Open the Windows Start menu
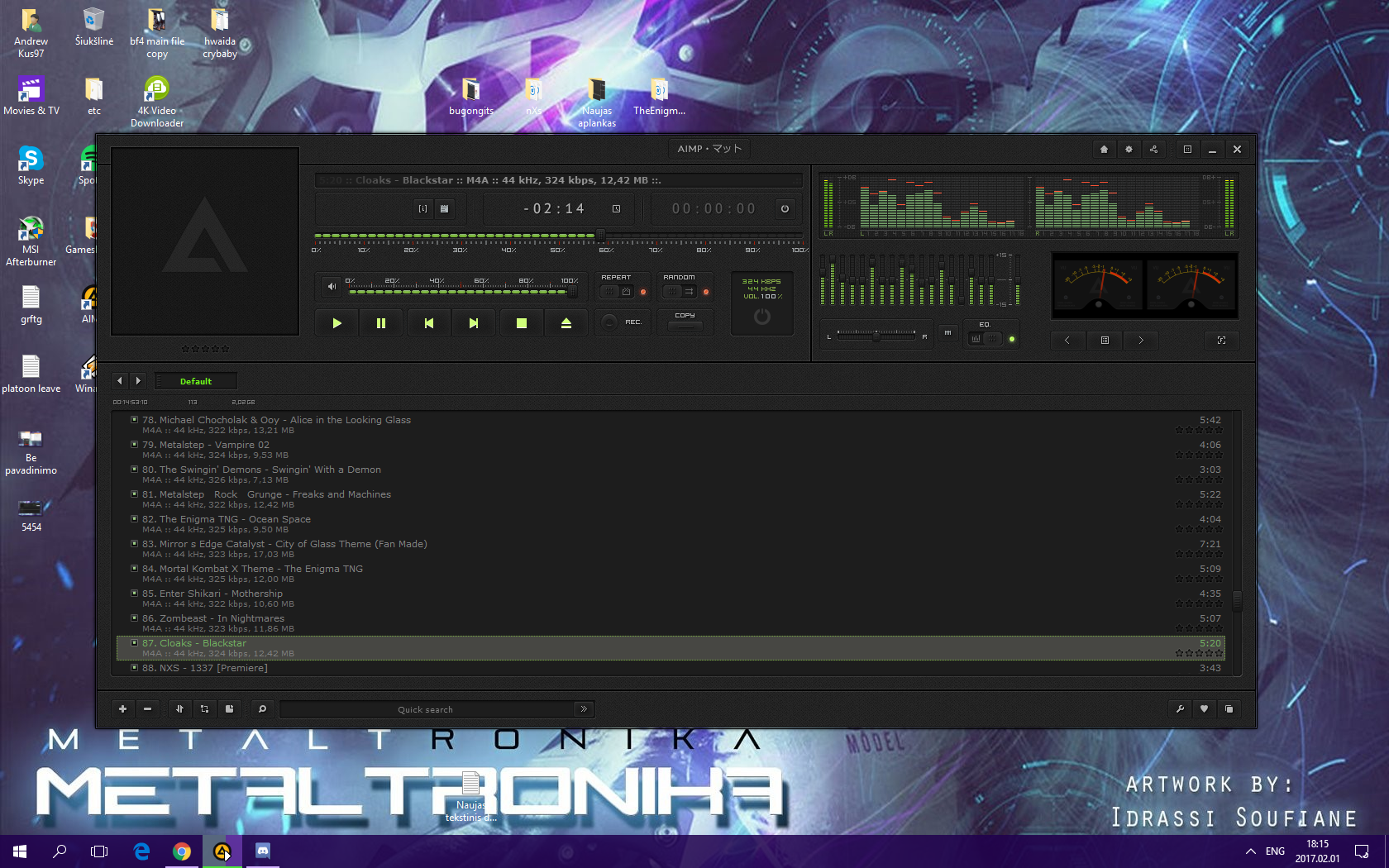The image size is (1389, 868). [x=20, y=851]
